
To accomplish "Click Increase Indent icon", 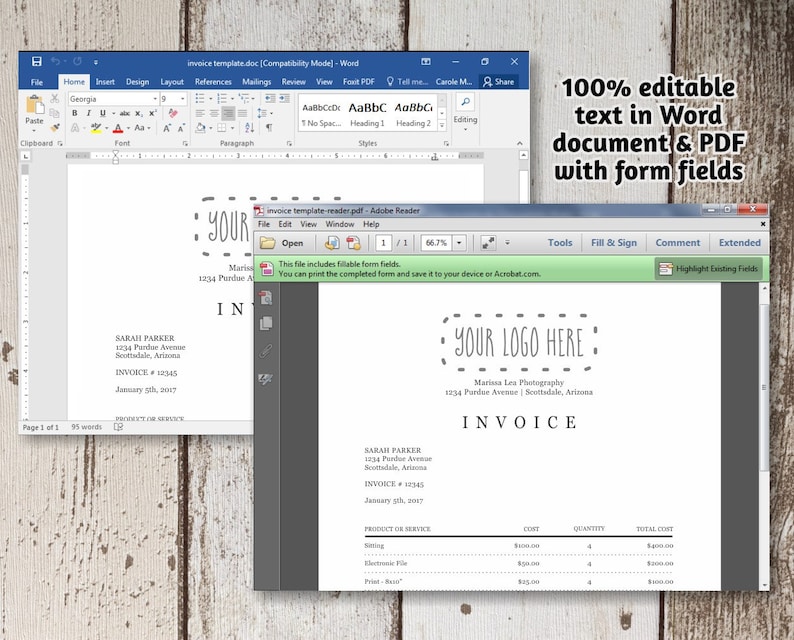I will [285, 98].
